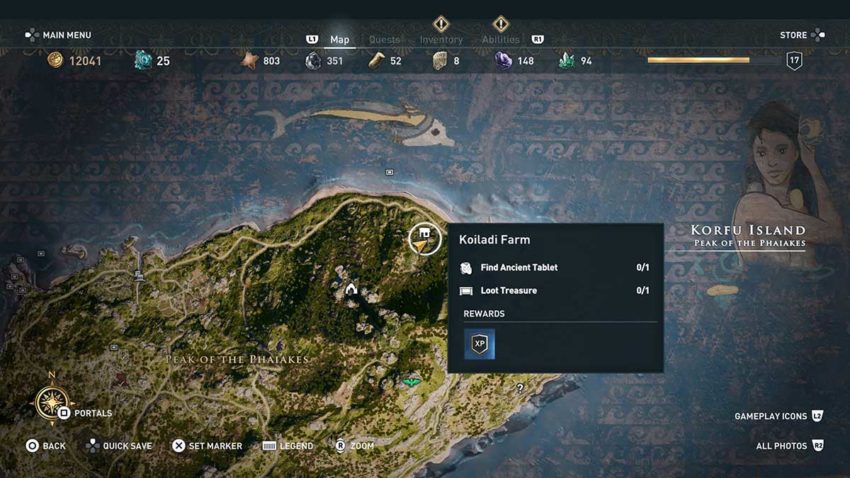Click the purple obsidian glass resource icon

click(x=503, y=61)
